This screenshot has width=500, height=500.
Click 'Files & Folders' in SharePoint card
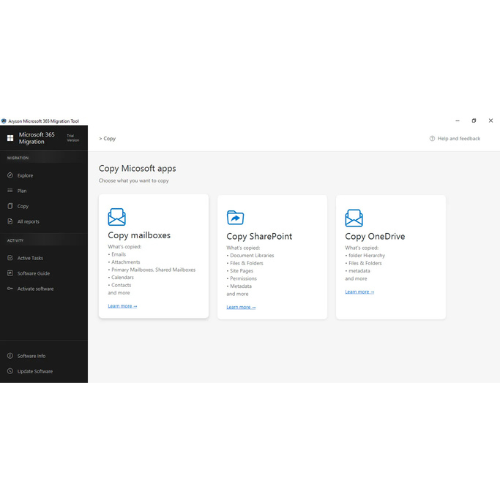pyautogui.click(x=246, y=263)
